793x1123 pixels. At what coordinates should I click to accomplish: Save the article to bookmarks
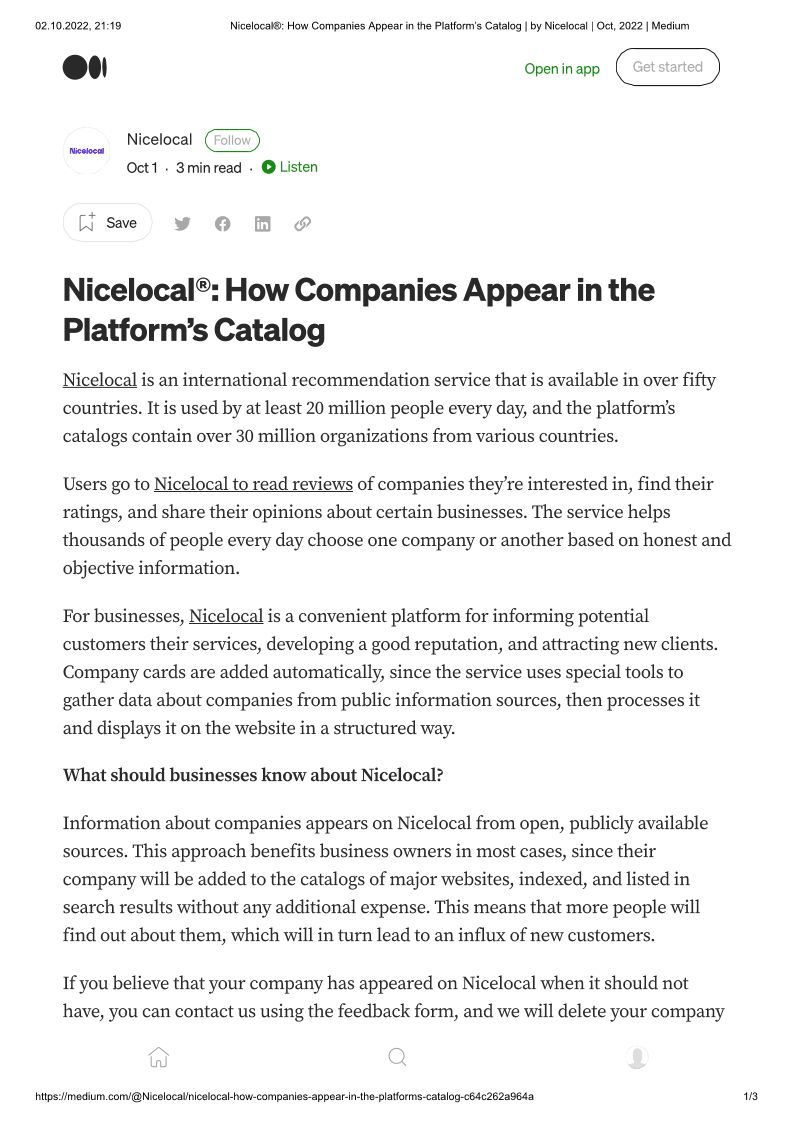[108, 223]
